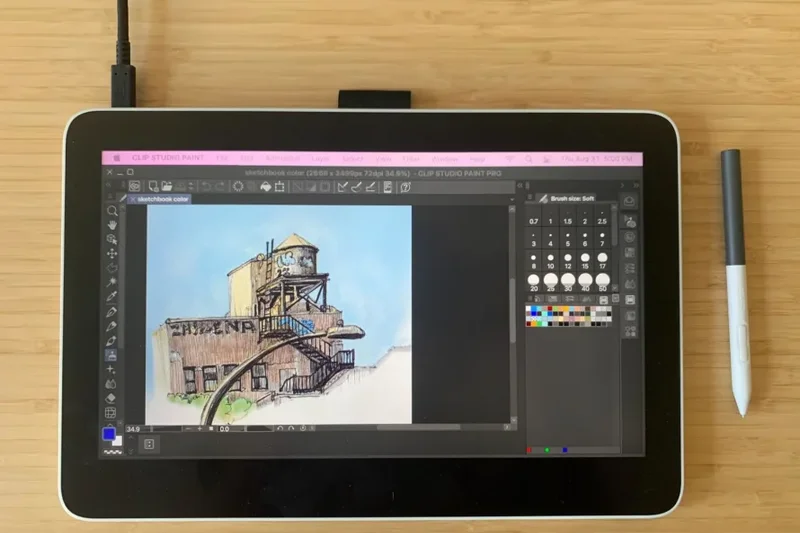Click scroll-down arrow of Brush size list

(614, 288)
